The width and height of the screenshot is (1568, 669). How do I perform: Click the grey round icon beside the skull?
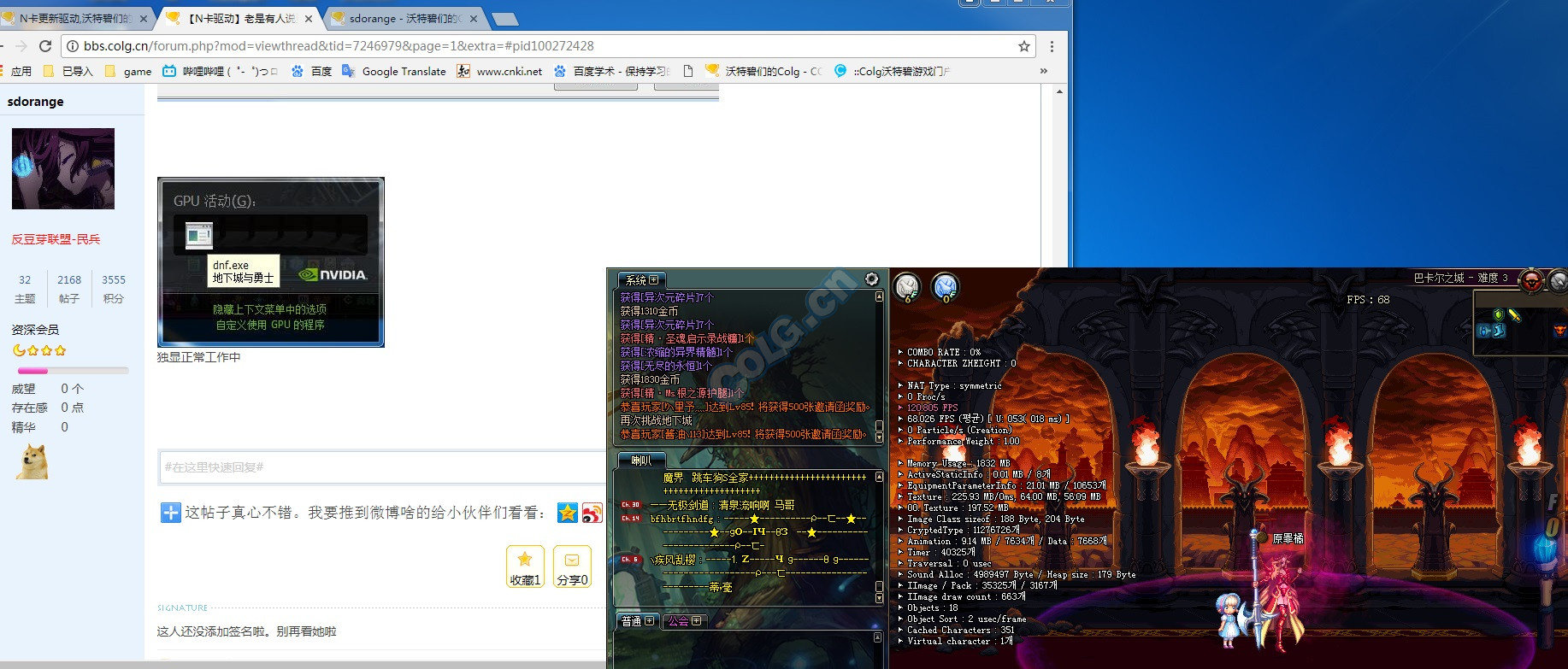tap(1558, 279)
